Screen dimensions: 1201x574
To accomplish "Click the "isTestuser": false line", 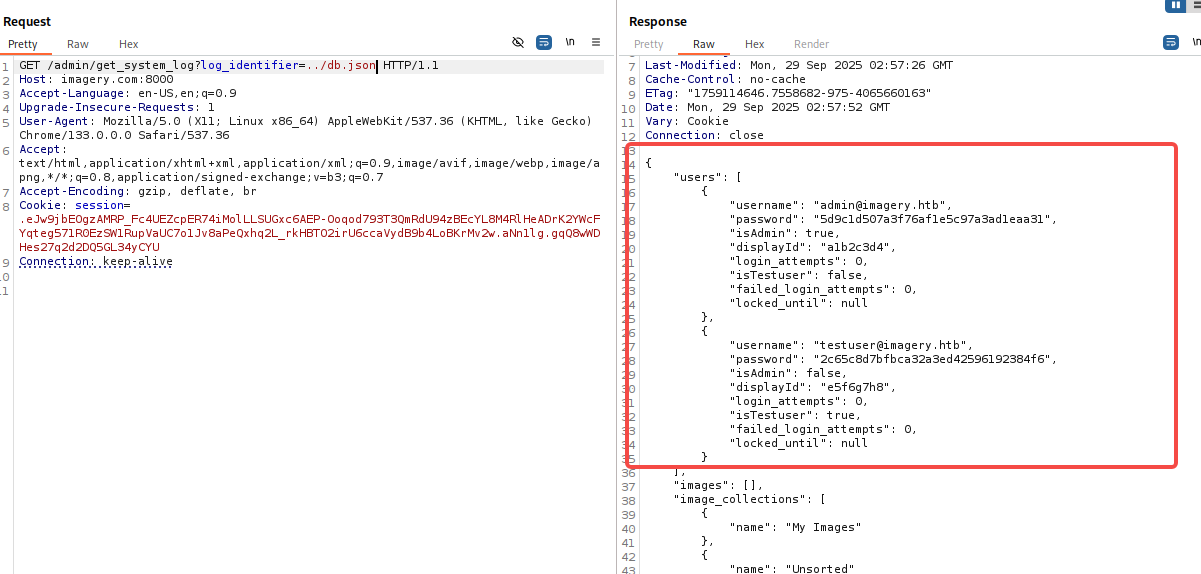I will (x=799, y=275).
